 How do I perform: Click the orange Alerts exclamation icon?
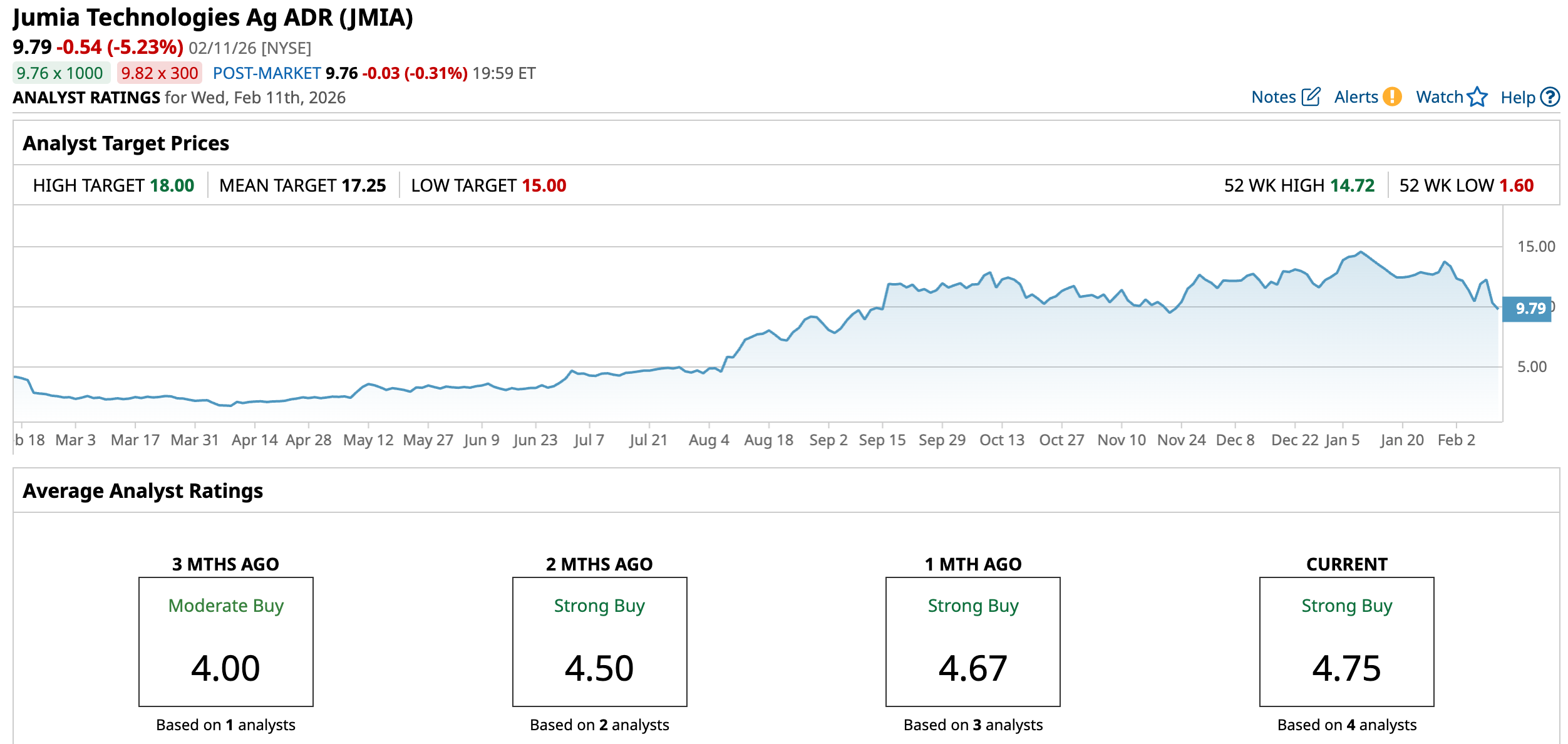1392,97
